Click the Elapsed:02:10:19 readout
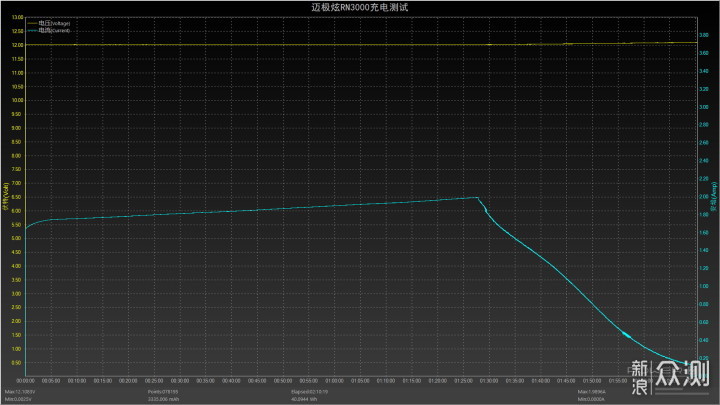Screen dimensions: 720x405 [309, 392]
